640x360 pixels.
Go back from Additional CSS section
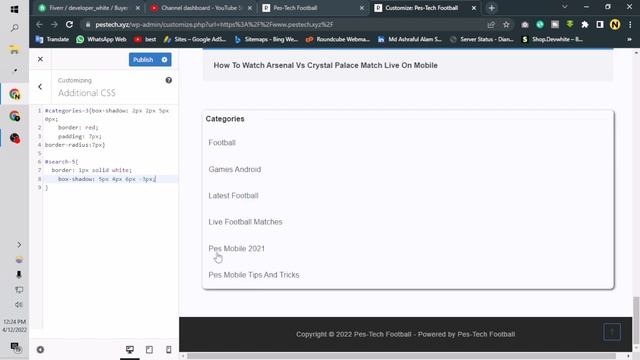(40, 87)
